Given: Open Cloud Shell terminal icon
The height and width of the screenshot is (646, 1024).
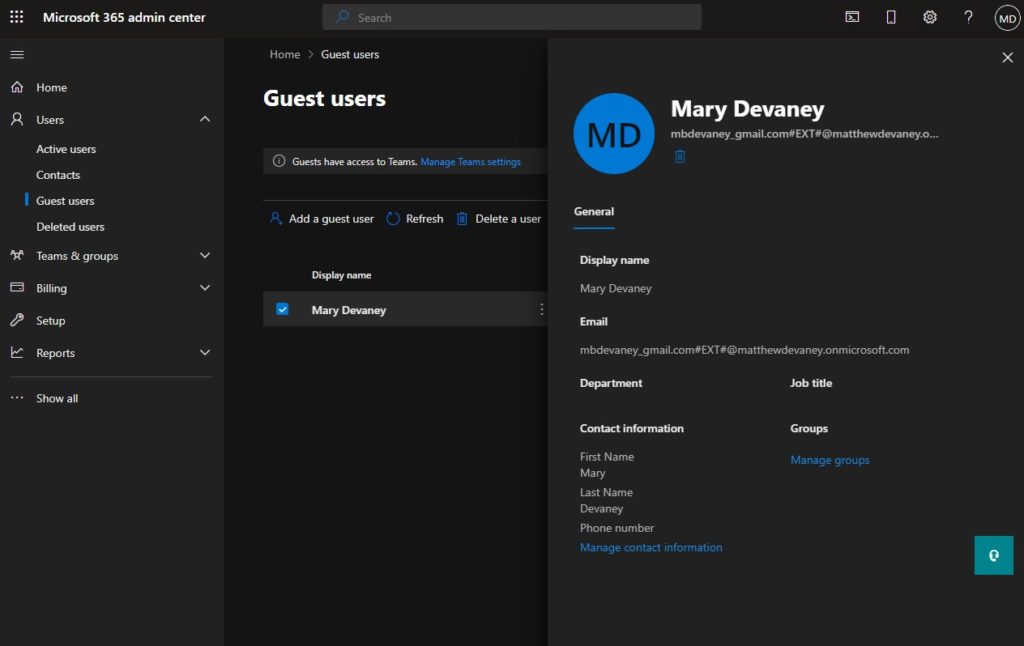Looking at the screenshot, I should tap(852, 17).
